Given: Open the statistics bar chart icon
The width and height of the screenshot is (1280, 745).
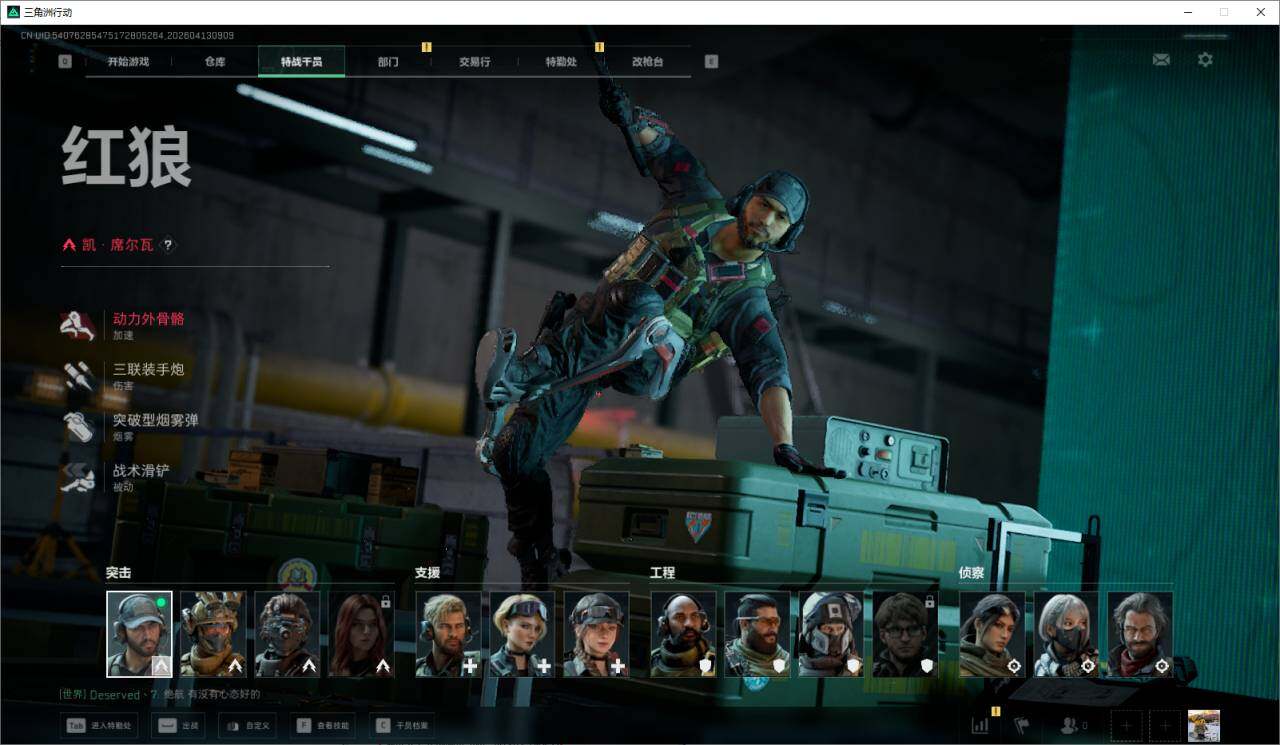Looking at the screenshot, I should pyautogui.click(x=980, y=726).
